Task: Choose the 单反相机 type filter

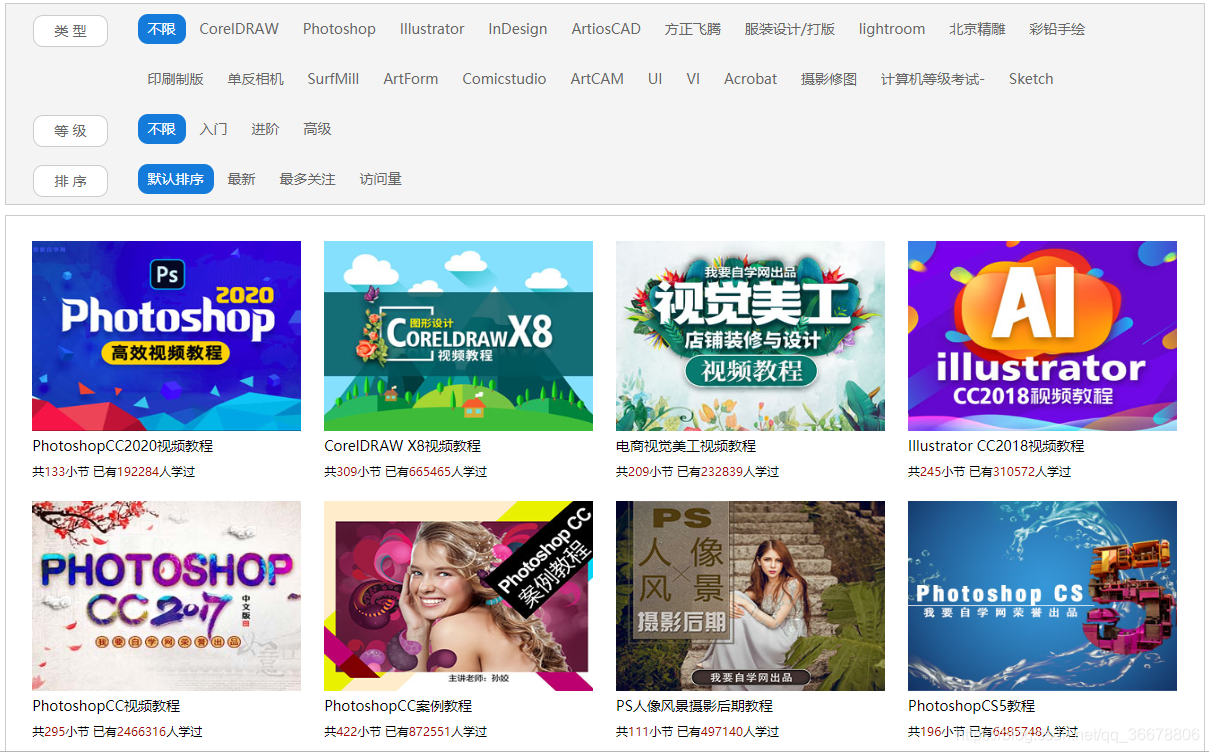Action: (255, 79)
